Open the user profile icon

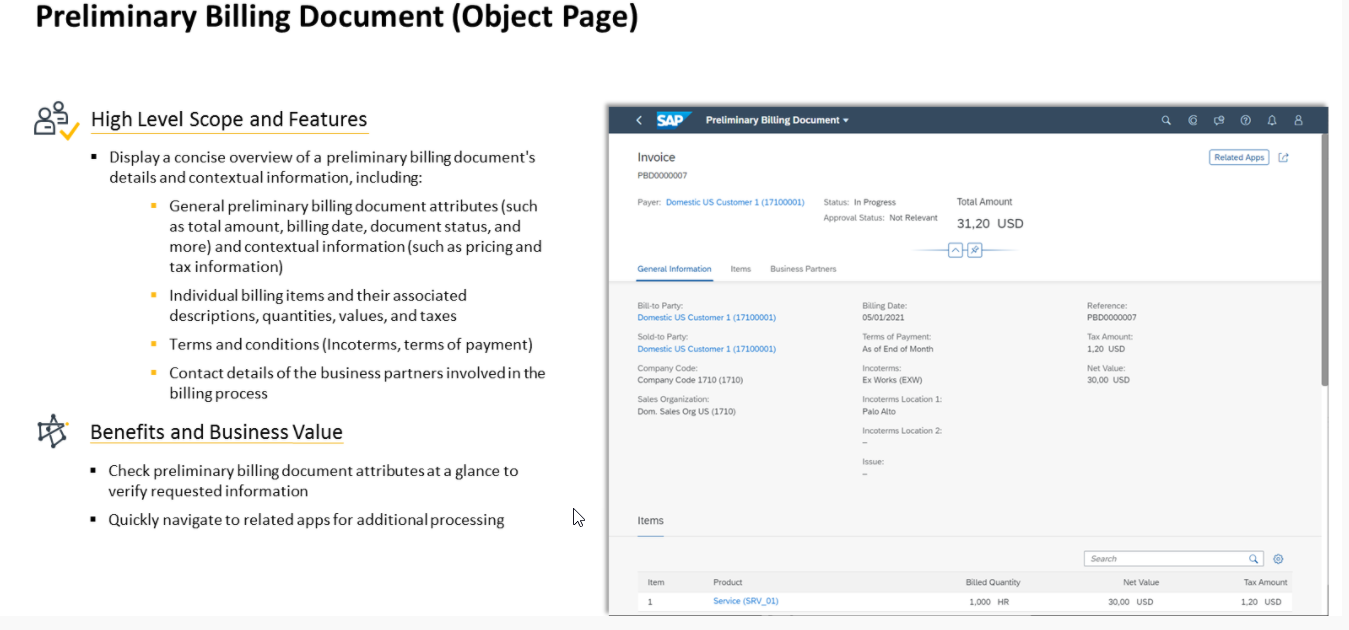(x=1298, y=120)
